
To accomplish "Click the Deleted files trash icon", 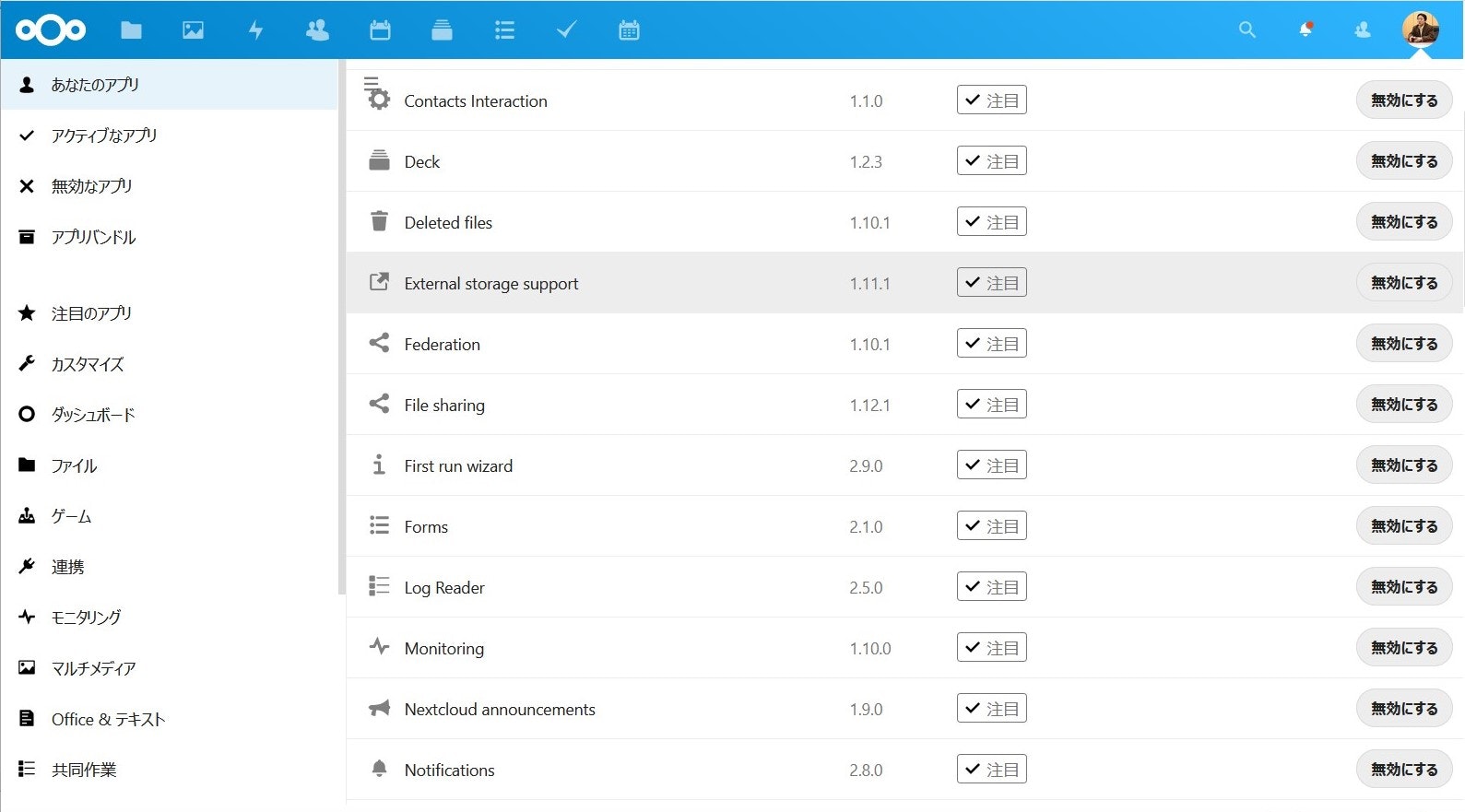I will (x=379, y=221).
